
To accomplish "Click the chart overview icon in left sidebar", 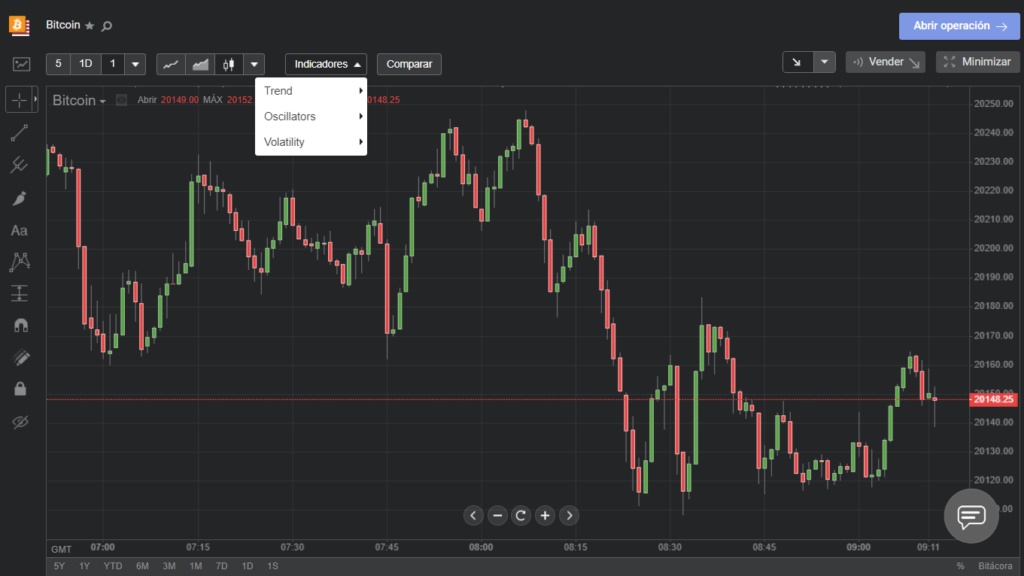I will tap(21, 64).
